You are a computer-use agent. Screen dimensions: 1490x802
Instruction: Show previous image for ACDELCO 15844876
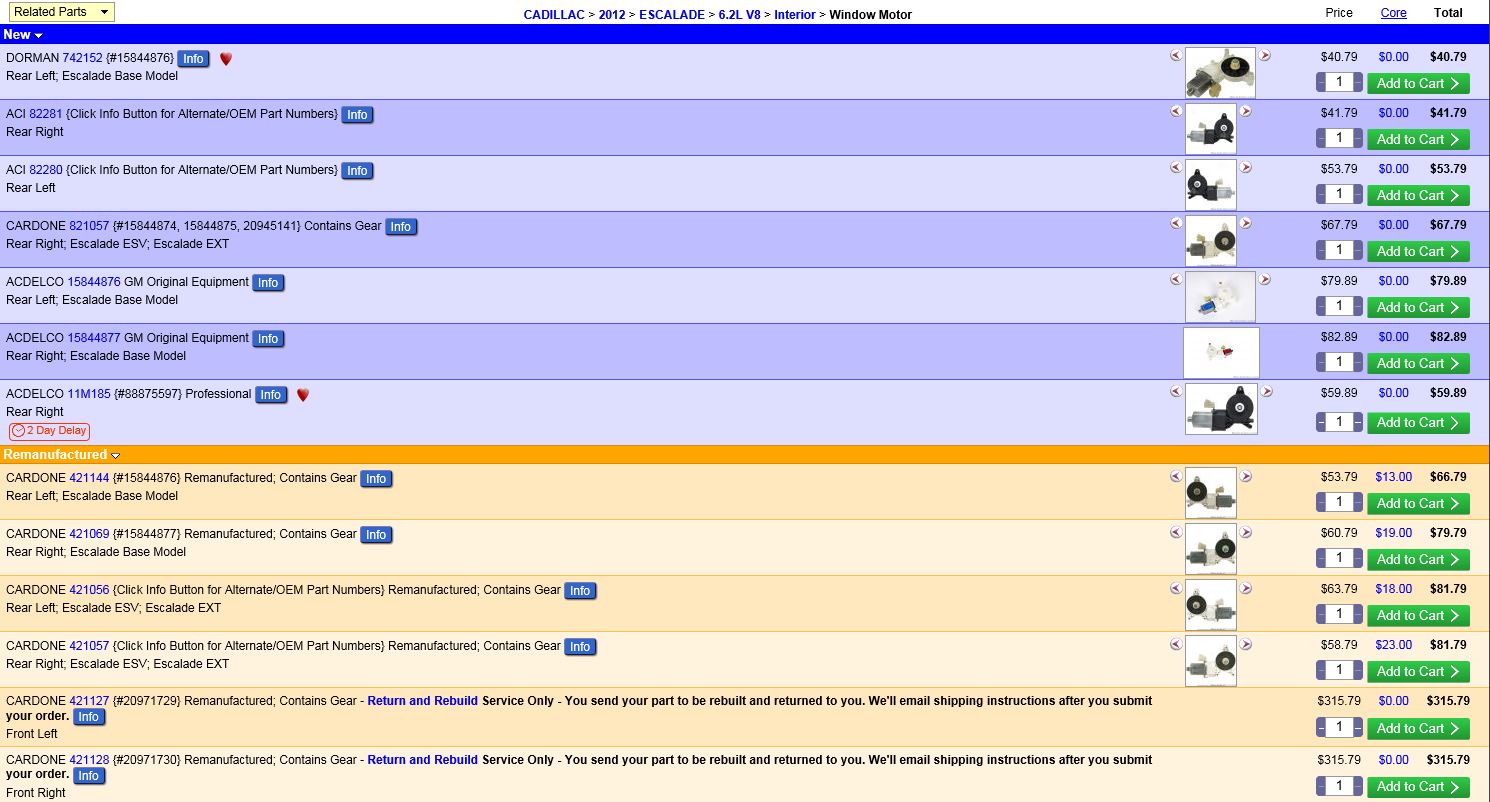tap(1176, 280)
